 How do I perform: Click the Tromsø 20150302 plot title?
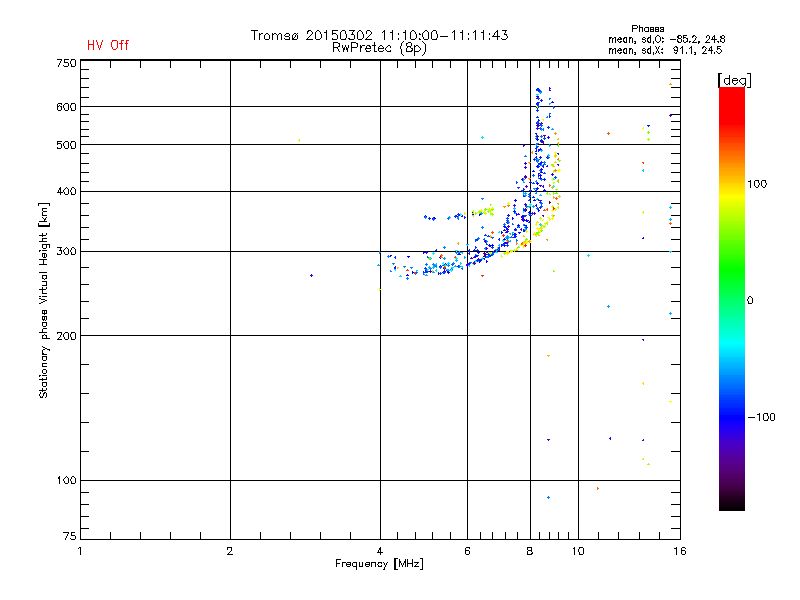[x=379, y=35]
